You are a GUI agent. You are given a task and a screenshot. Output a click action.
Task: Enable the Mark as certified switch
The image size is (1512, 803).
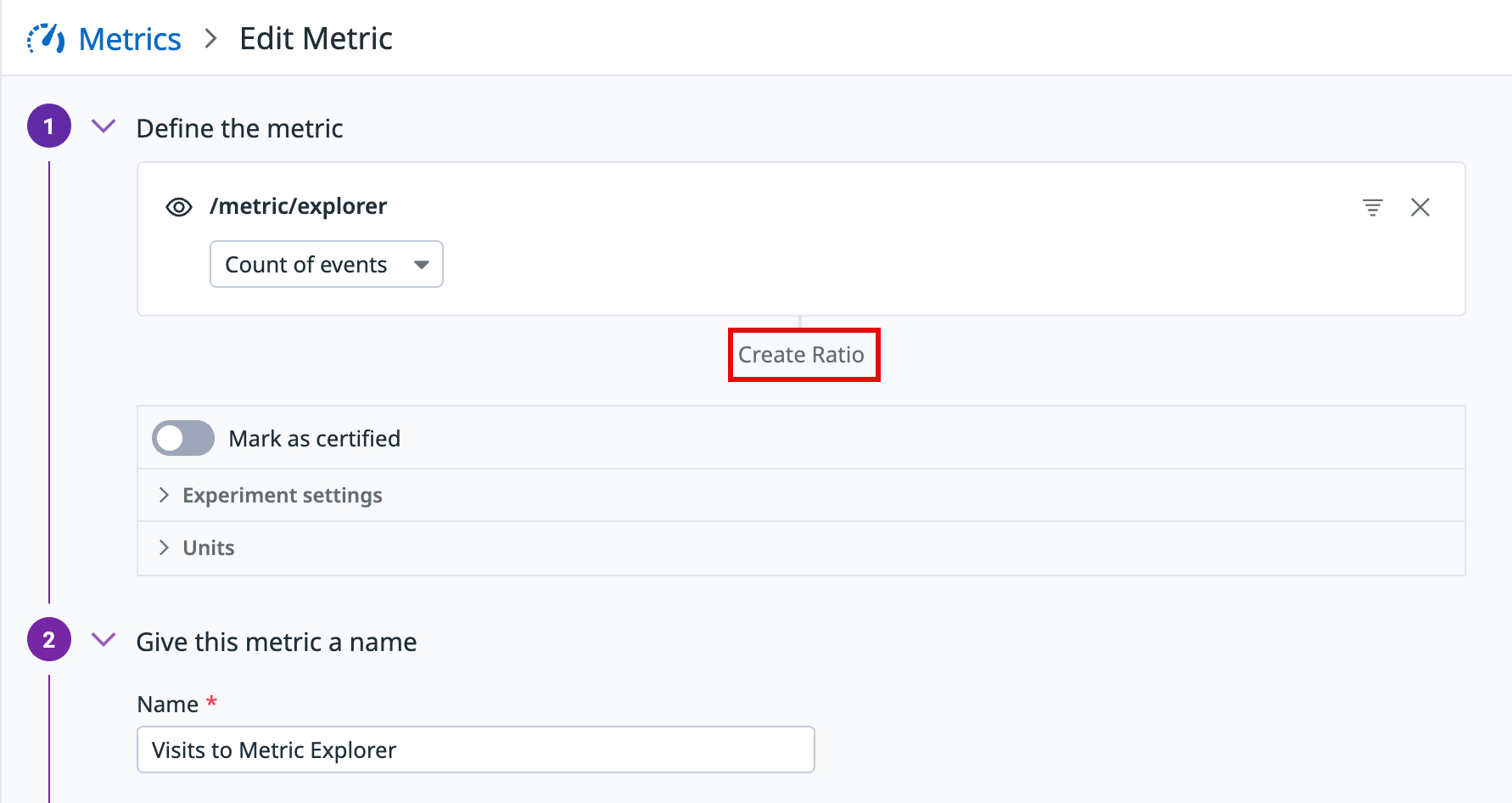click(x=183, y=438)
